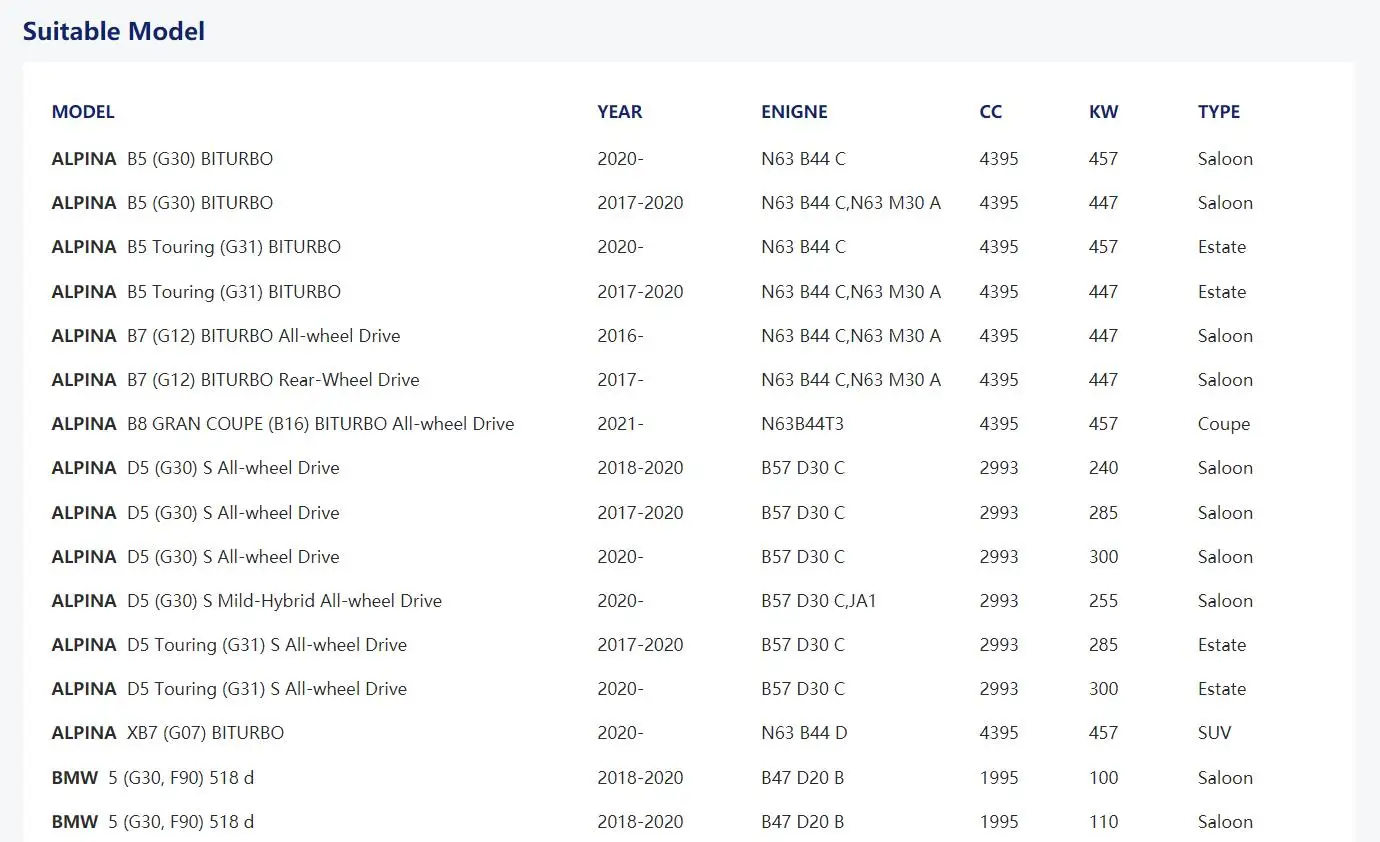
Task: Click "5 (G30, F90) 518 d" in 100 KW row
Action: (181, 778)
